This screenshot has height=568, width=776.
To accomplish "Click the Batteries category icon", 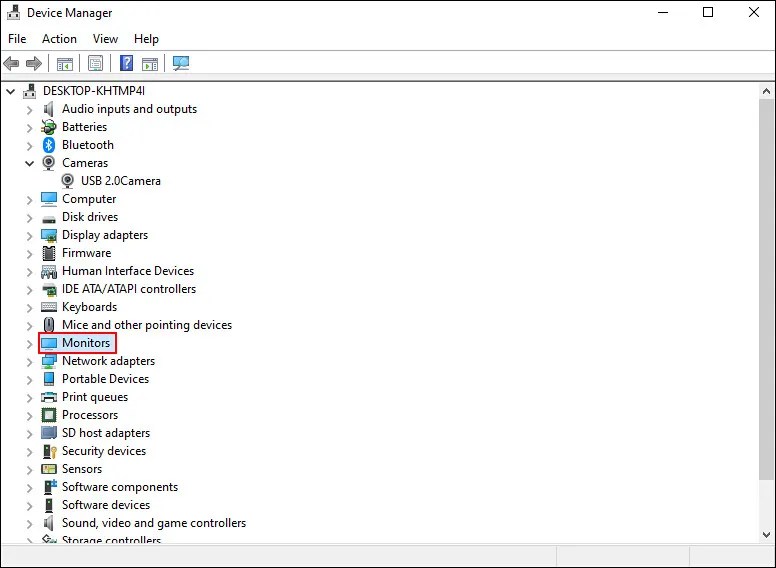I will click(x=48, y=127).
